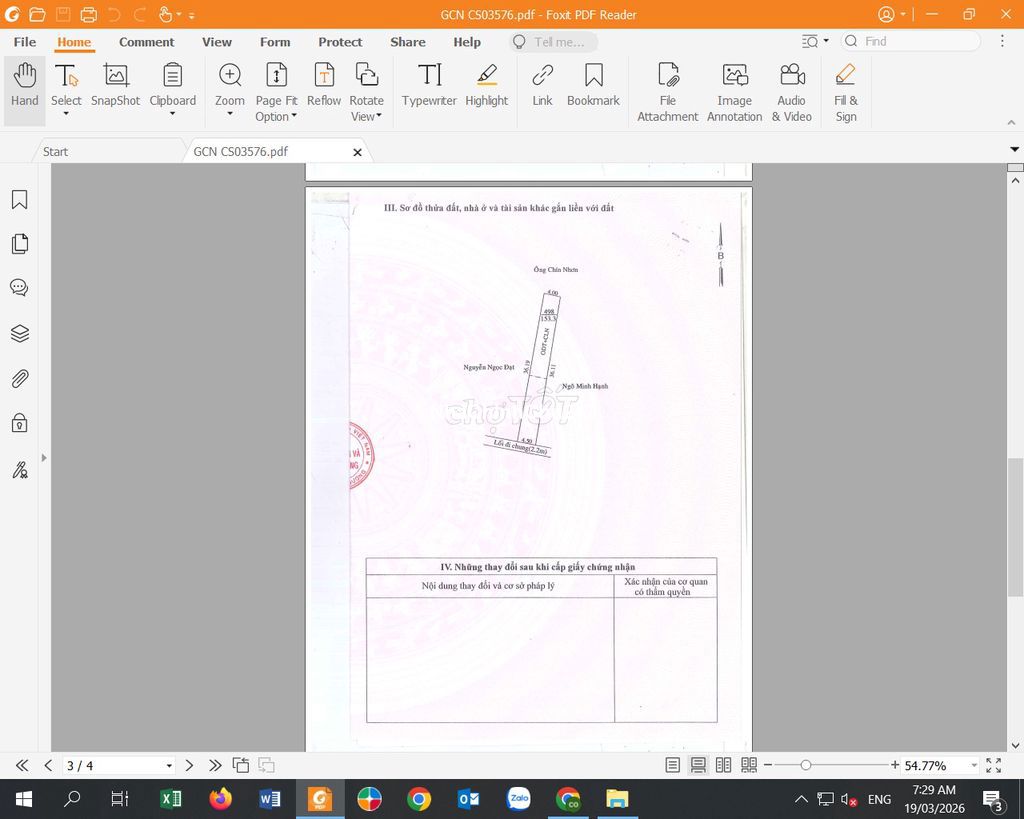The width and height of the screenshot is (1024, 819).
Task: Open the File Attachment tool
Action: point(667,92)
